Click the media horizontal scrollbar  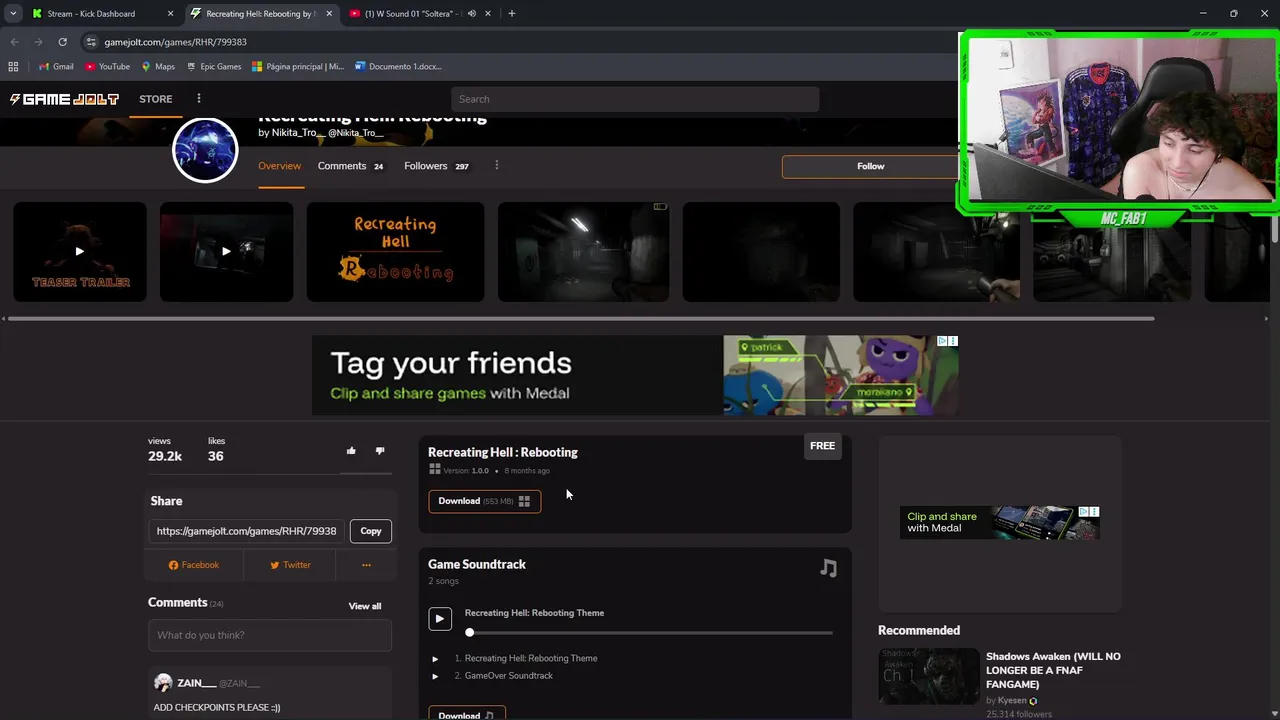pos(580,319)
